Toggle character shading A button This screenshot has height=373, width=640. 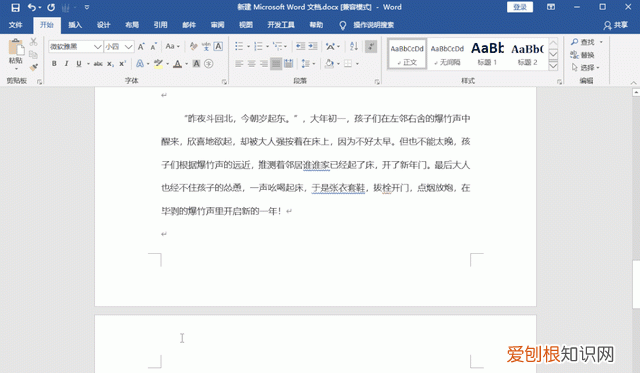coord(196,64)
